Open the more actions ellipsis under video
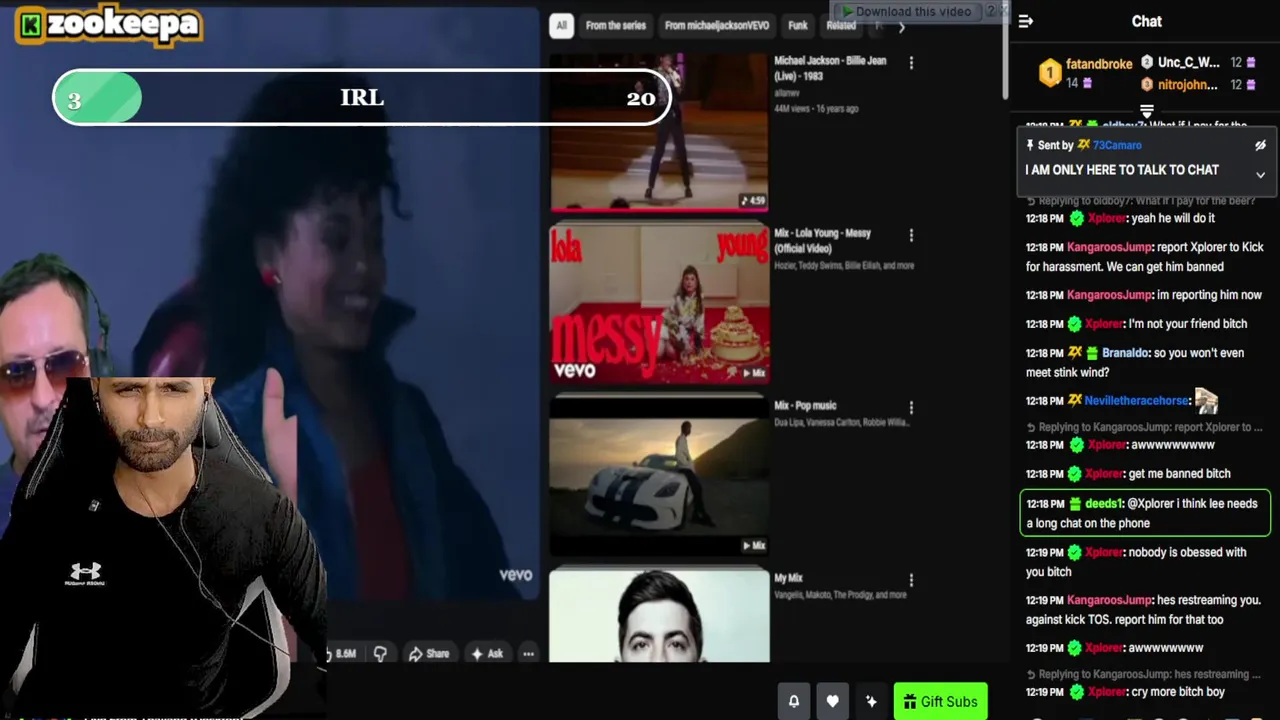 click(528, 654)
